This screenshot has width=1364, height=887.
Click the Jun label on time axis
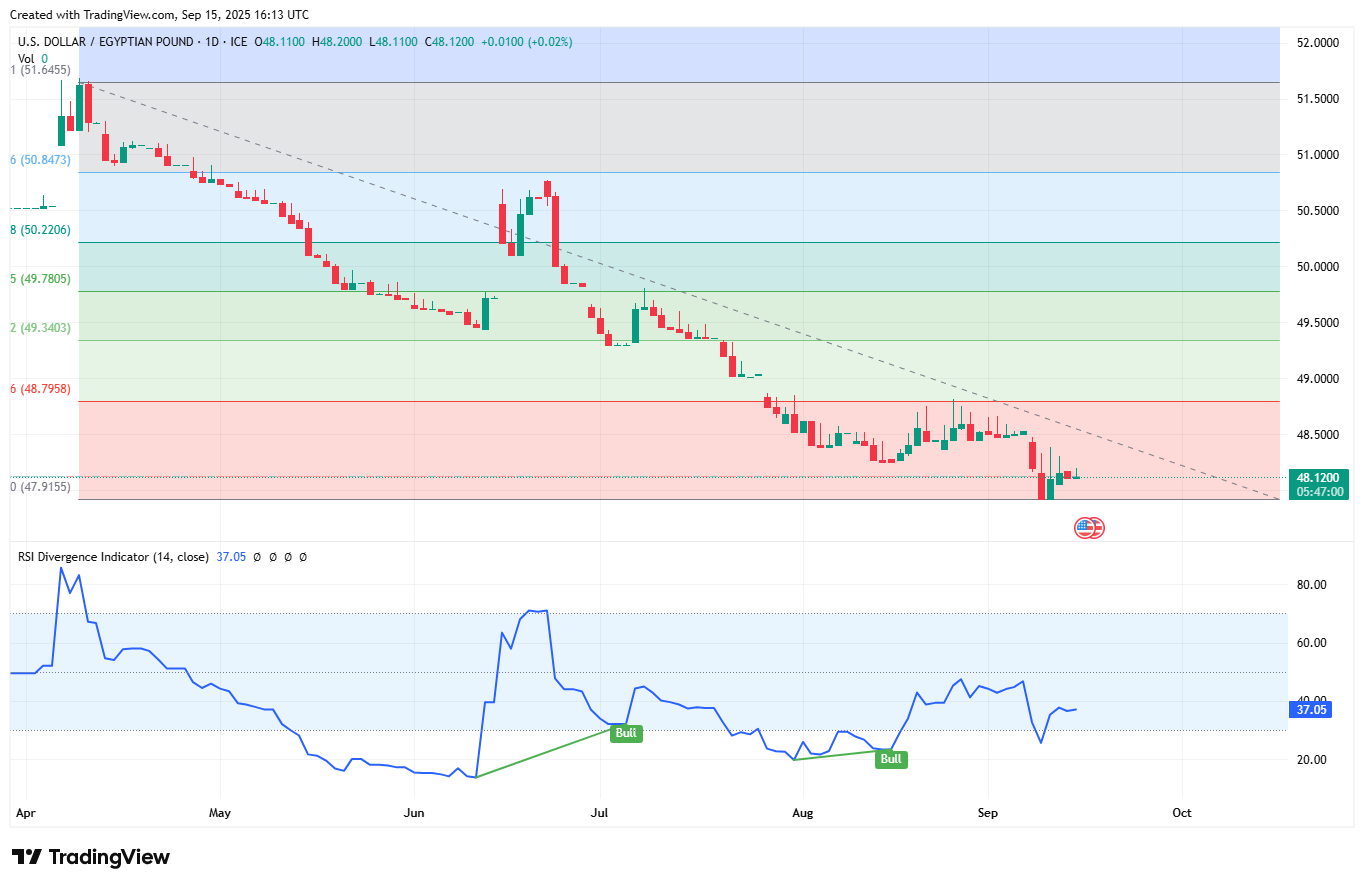coord(413,813)
